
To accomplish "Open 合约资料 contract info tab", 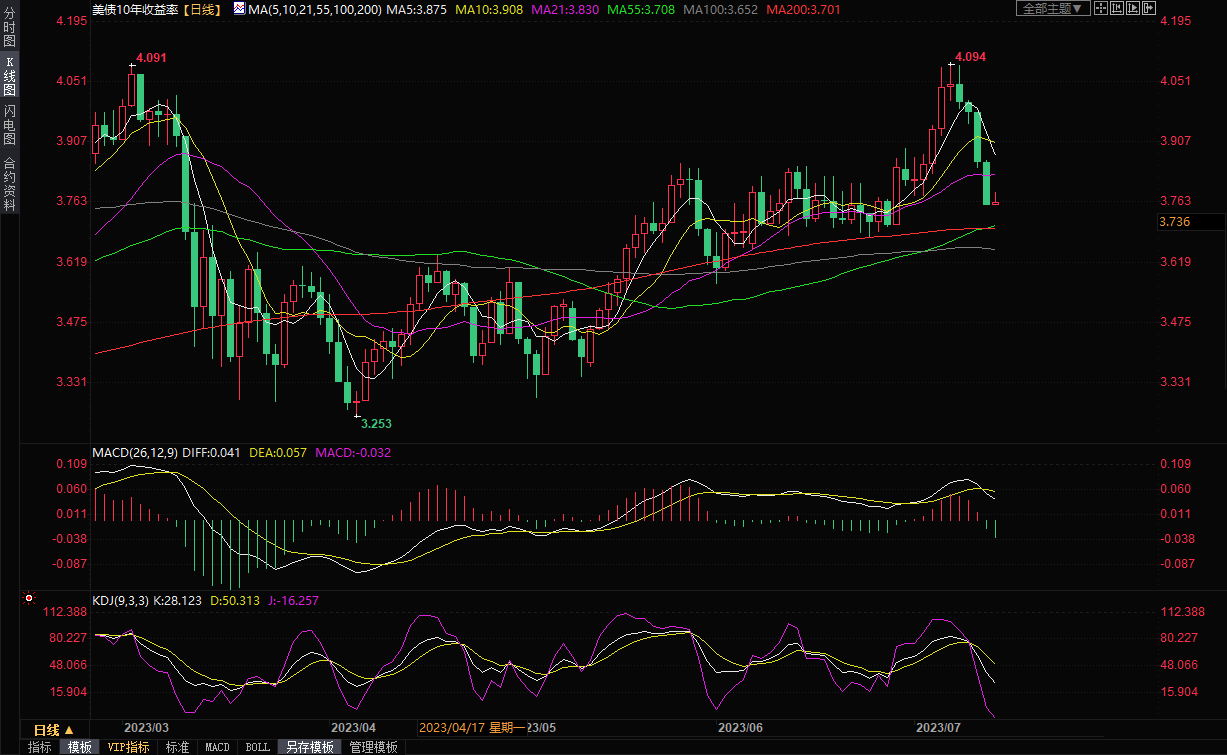I will (x=9, y=183).
